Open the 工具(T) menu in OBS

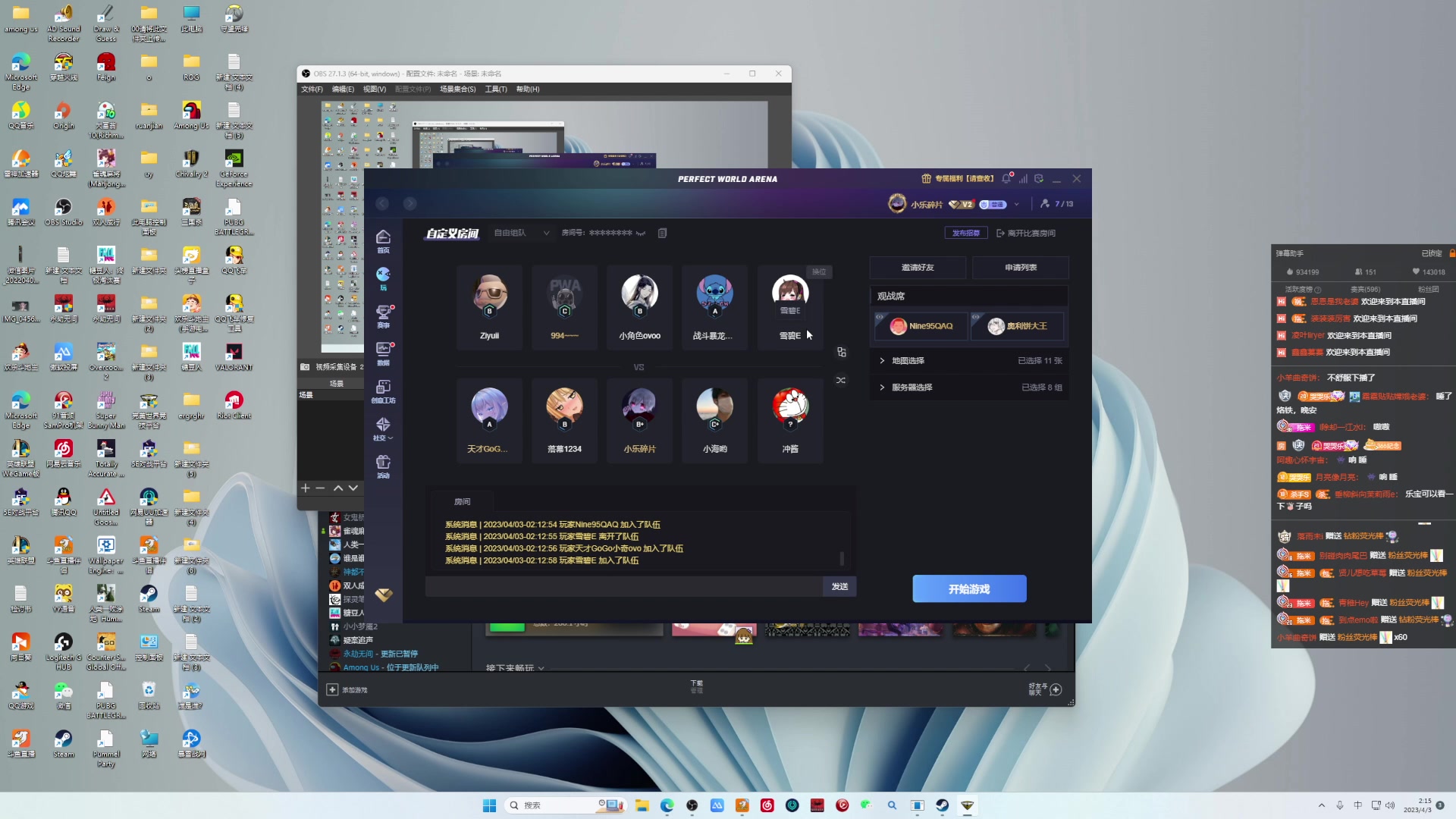[x=496, y=89]
